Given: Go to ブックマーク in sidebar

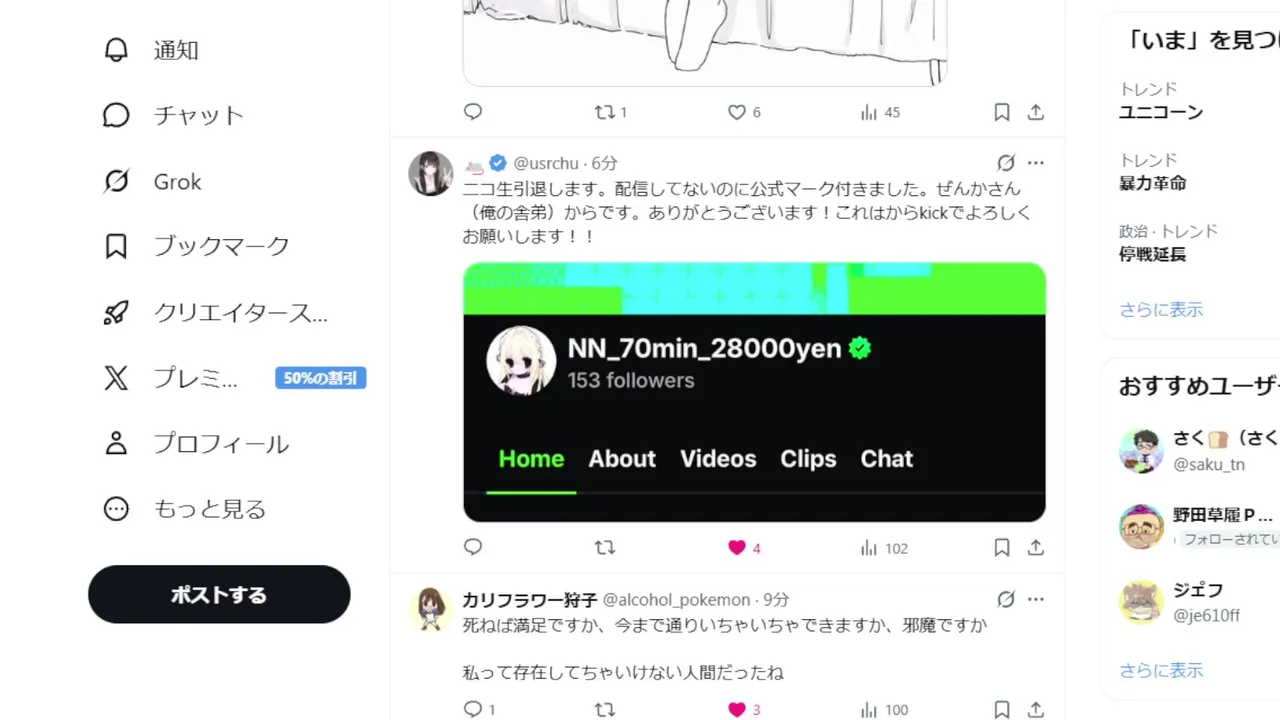Looking at the screenshot, I should (196, 246).
